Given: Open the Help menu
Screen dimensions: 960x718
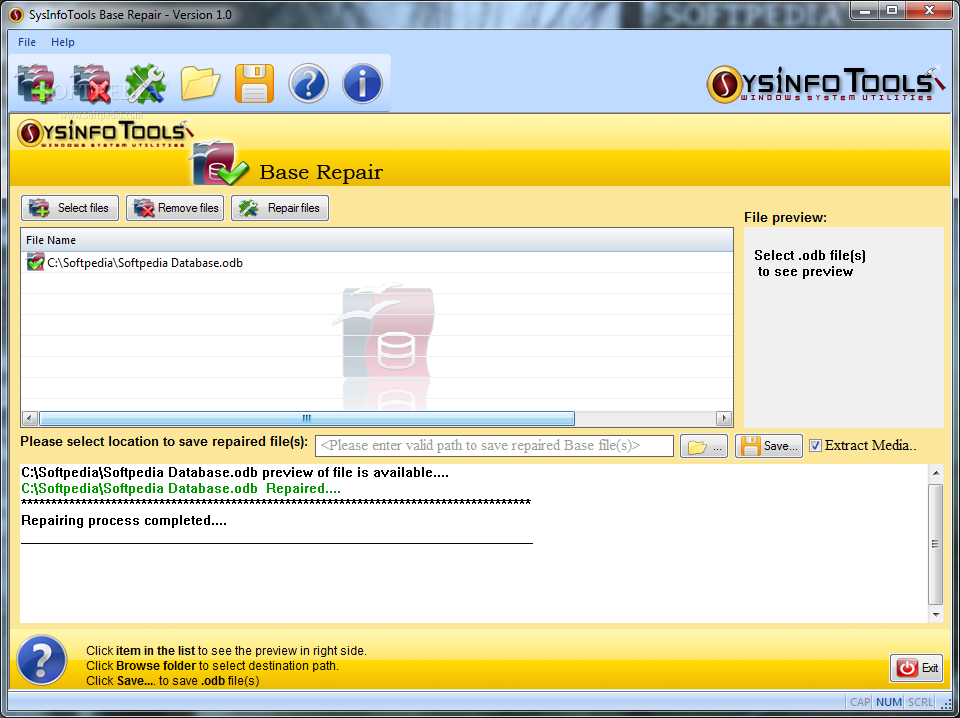Looking at the screenshot, I should click(x=62, y=42).
